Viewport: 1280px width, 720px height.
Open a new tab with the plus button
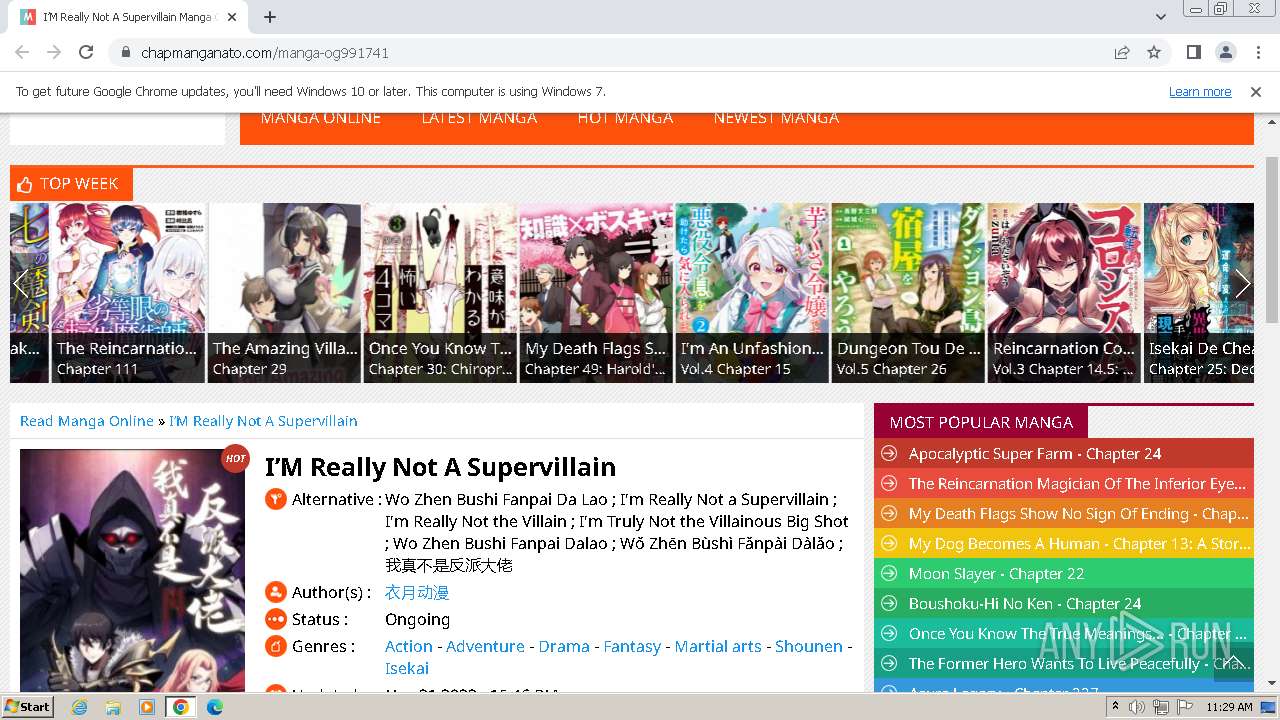270,17
